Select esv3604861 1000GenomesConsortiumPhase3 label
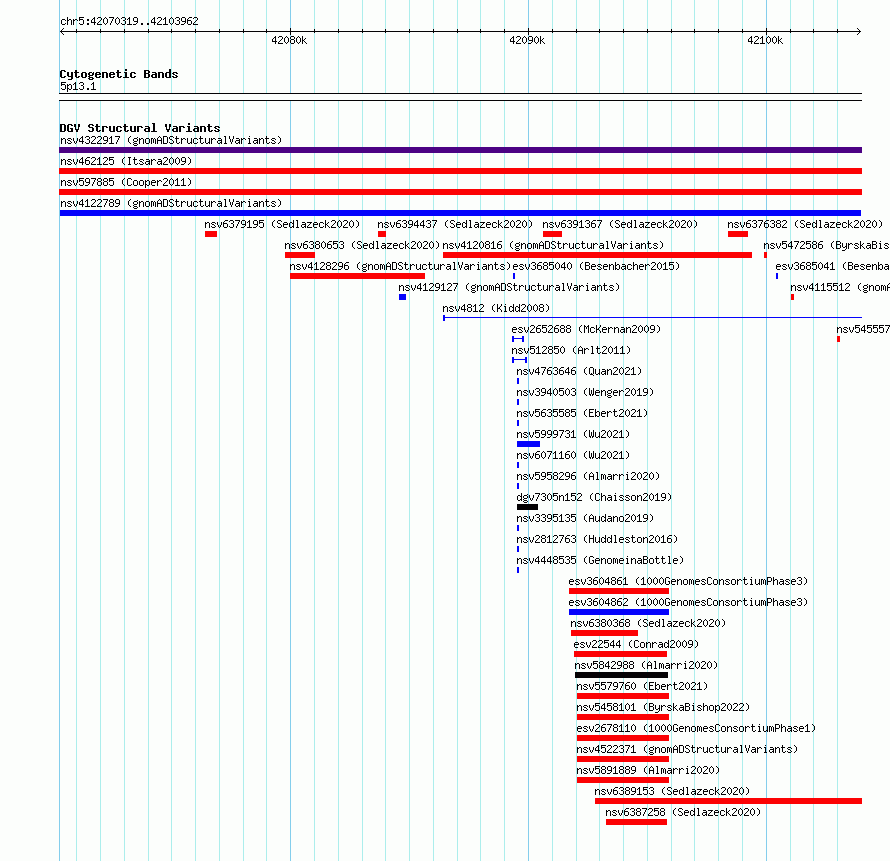 click(x=688, y=581)
